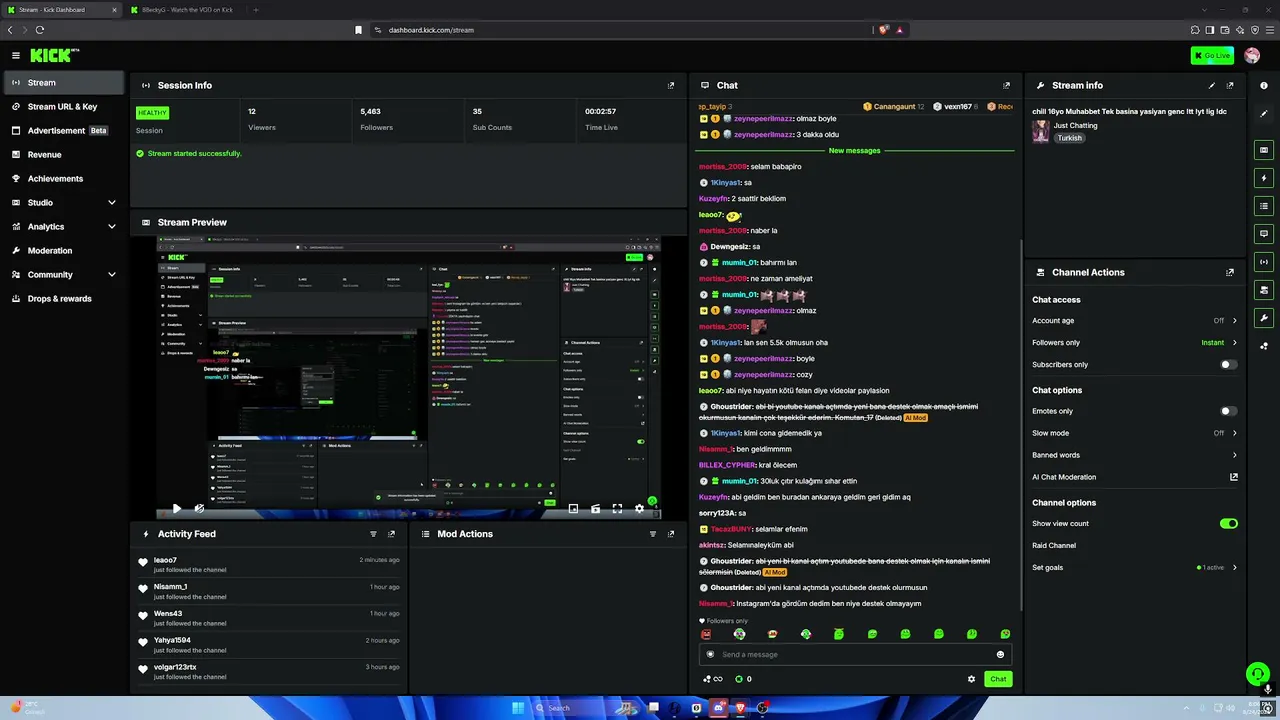This screenshot has width=1280, height=720.
Task: Go to Advertisement Beta page
Action: point(65,131)
